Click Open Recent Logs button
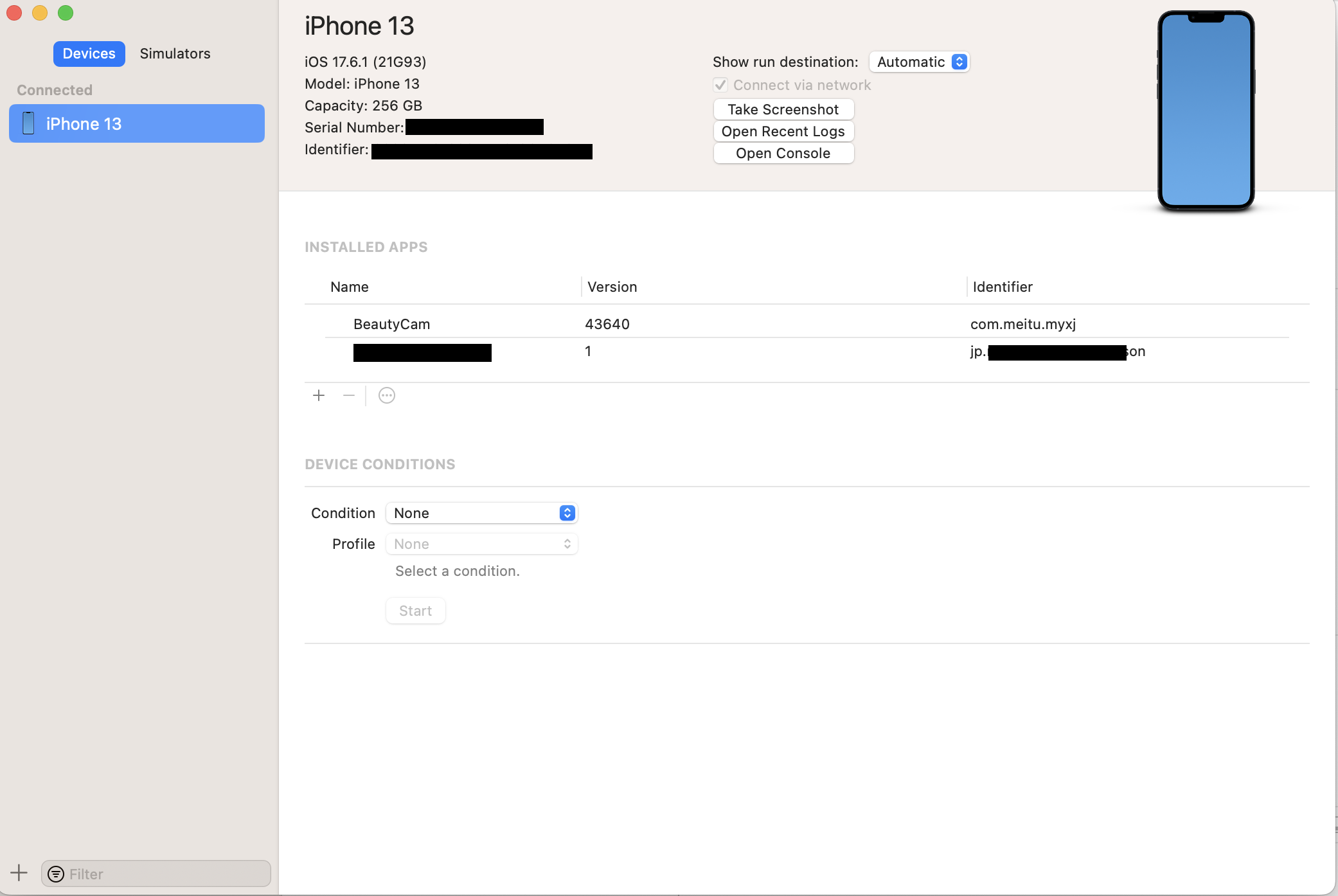Viewport: 1338px width, 896px height. click(x=783, y=131)
